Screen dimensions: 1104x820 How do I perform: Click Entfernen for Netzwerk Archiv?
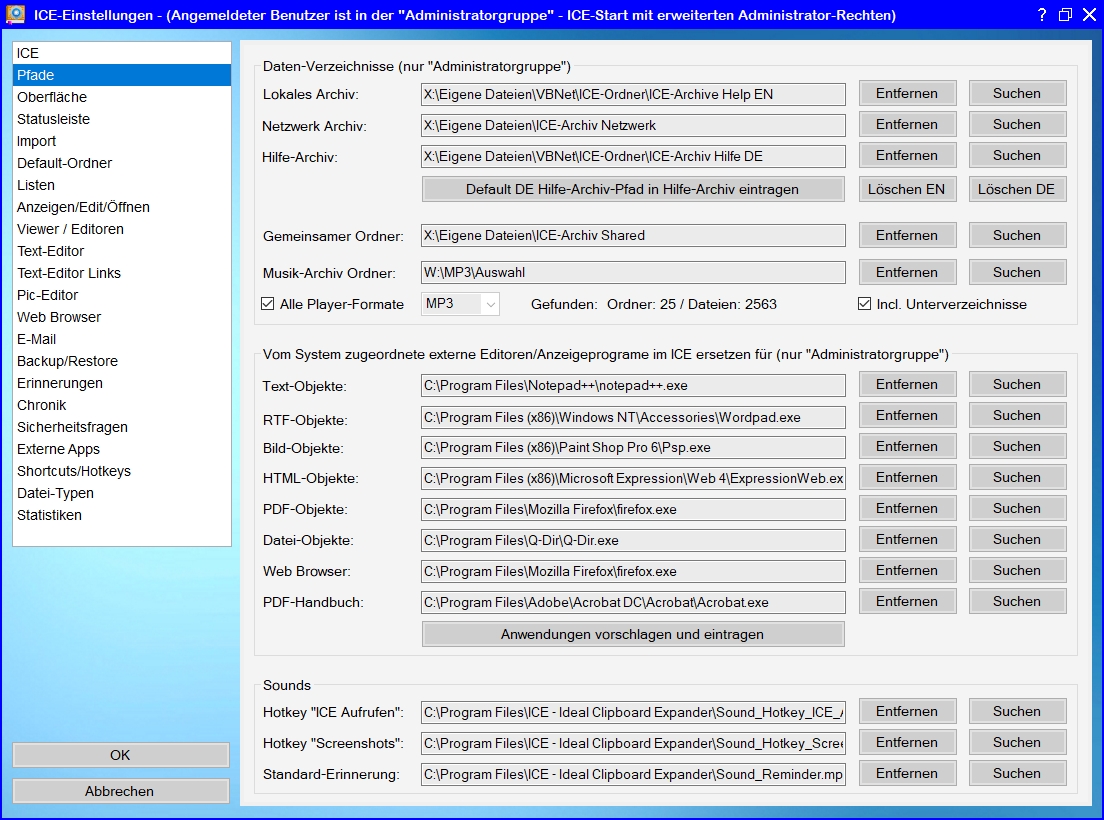[x=907, y=125]
